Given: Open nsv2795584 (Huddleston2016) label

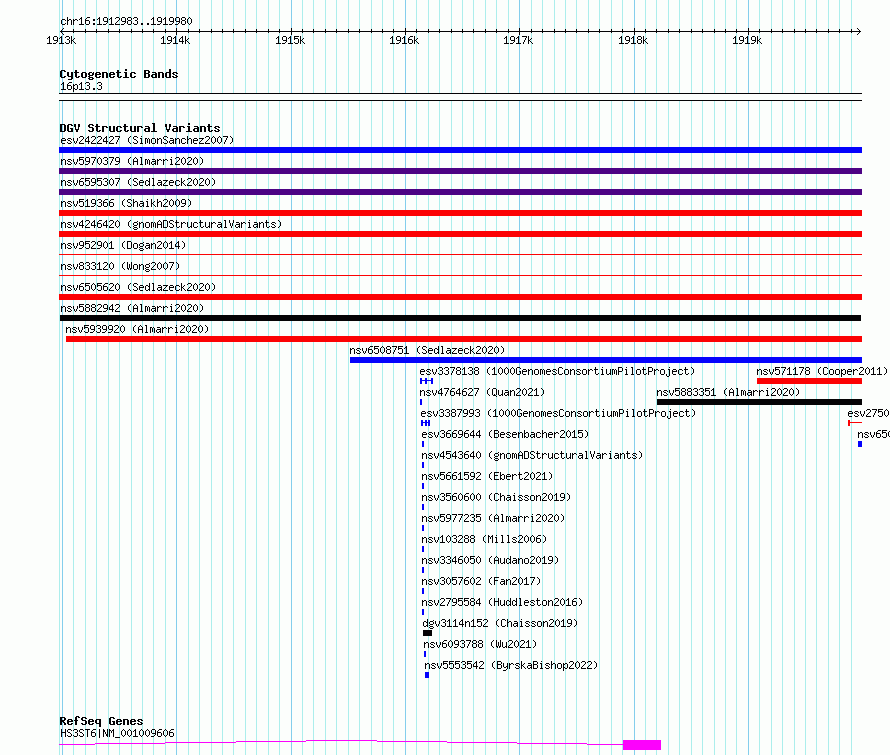Looking at the screenshot, I should click(502, 602).
